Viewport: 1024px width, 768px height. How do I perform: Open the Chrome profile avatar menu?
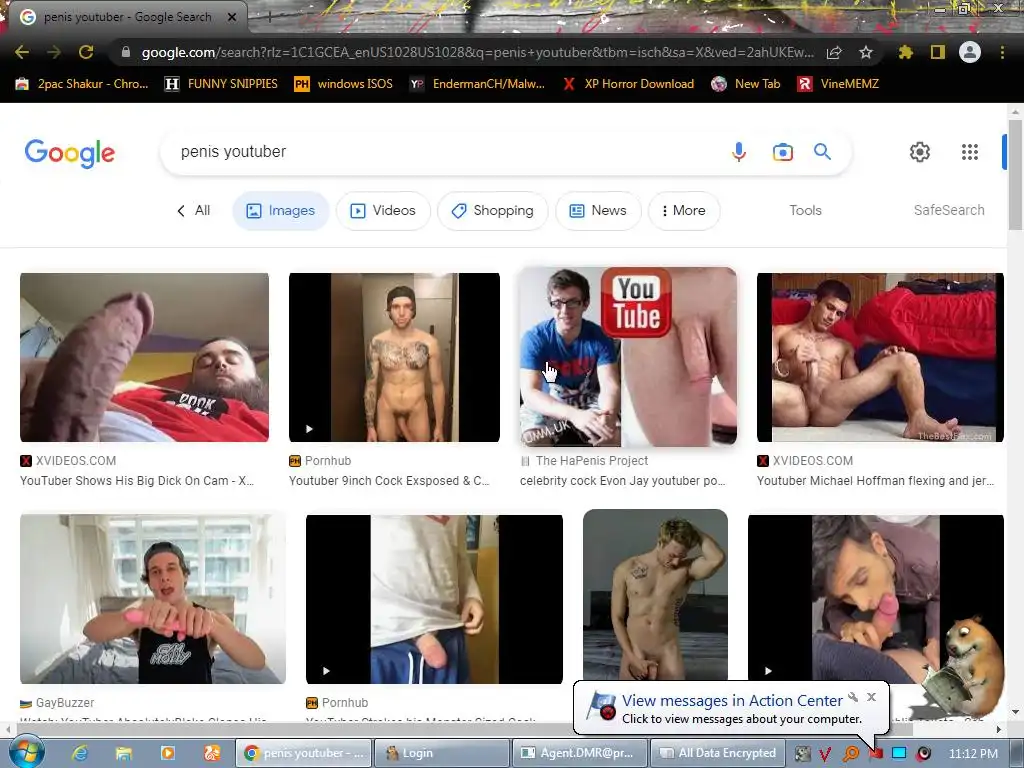pos(970,52)
